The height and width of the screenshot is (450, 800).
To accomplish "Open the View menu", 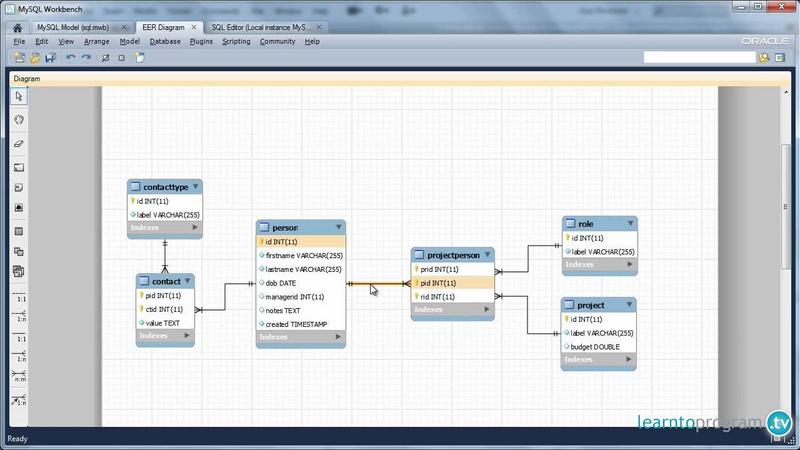I will click(66, 41).
